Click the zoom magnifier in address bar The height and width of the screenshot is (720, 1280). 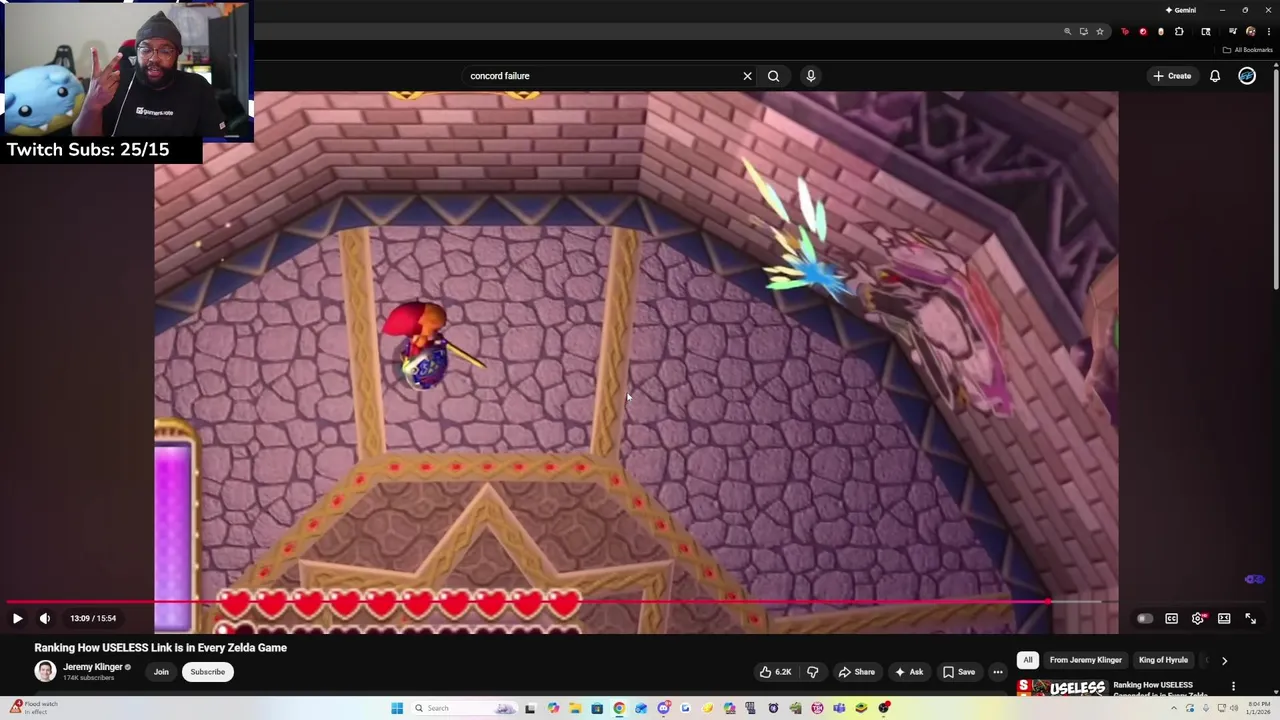1068,32
